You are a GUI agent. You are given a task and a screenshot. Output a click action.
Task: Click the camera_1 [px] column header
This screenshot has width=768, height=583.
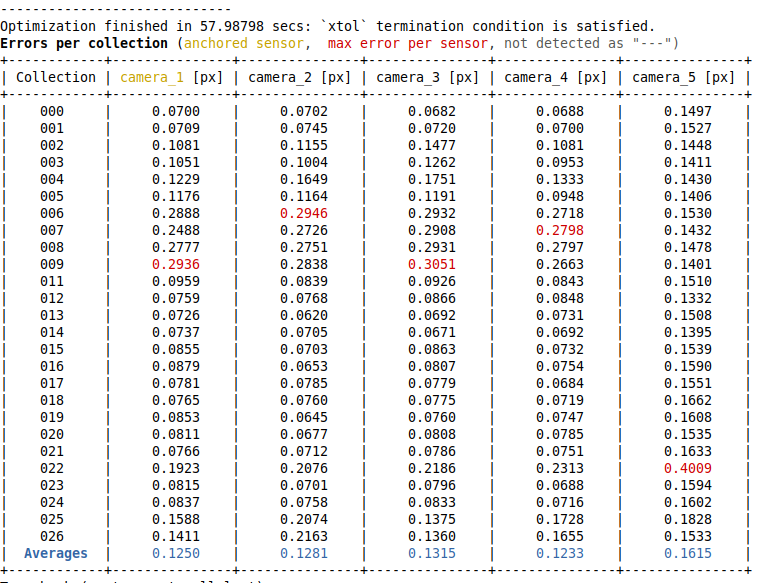click(171, 77)
